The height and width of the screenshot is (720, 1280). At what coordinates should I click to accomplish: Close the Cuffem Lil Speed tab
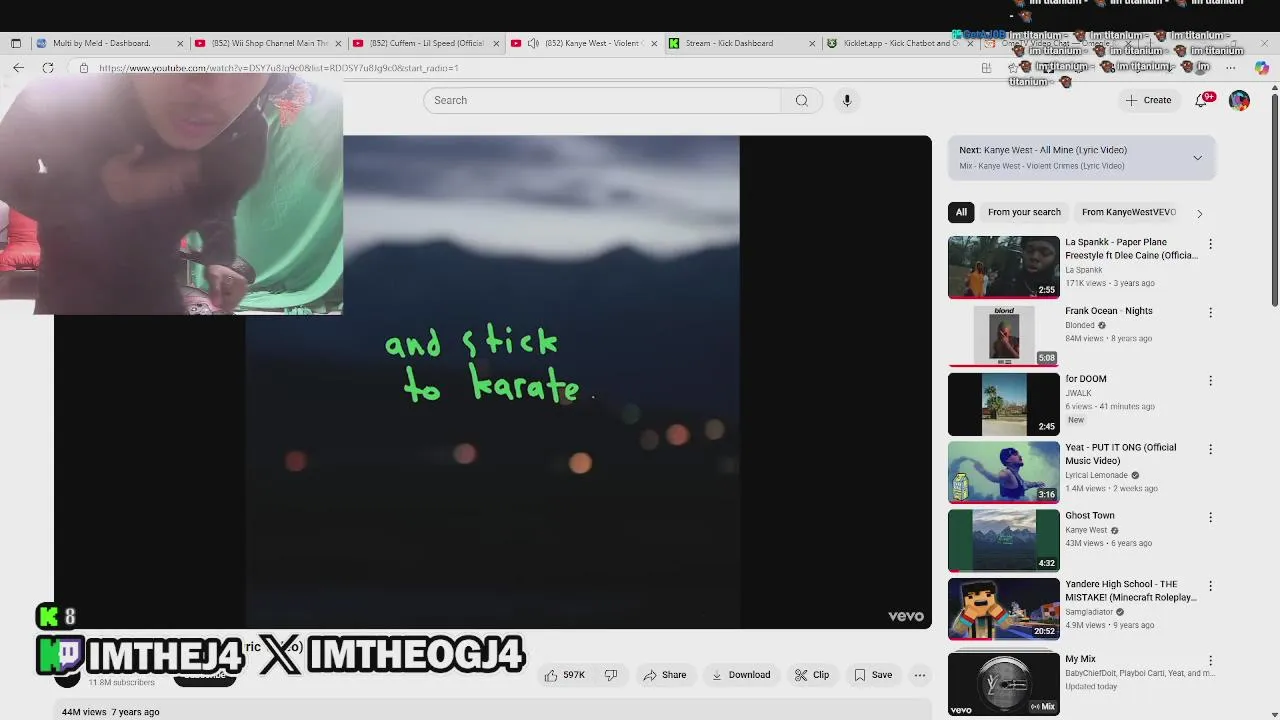click(x=496, y=43)
